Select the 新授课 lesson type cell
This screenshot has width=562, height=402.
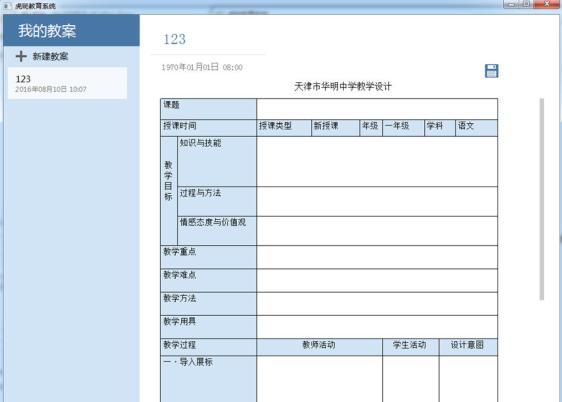335,128
